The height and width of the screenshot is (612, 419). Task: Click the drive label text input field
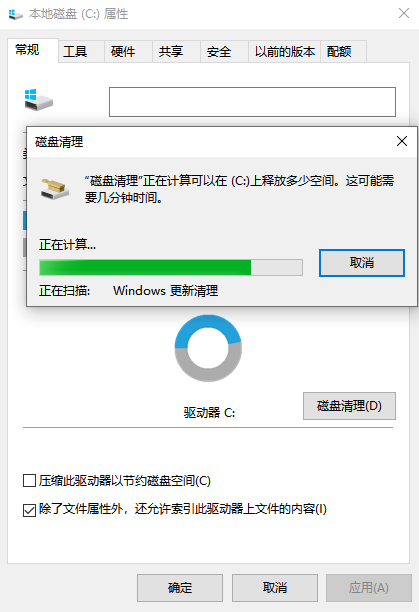coord(252,102)
